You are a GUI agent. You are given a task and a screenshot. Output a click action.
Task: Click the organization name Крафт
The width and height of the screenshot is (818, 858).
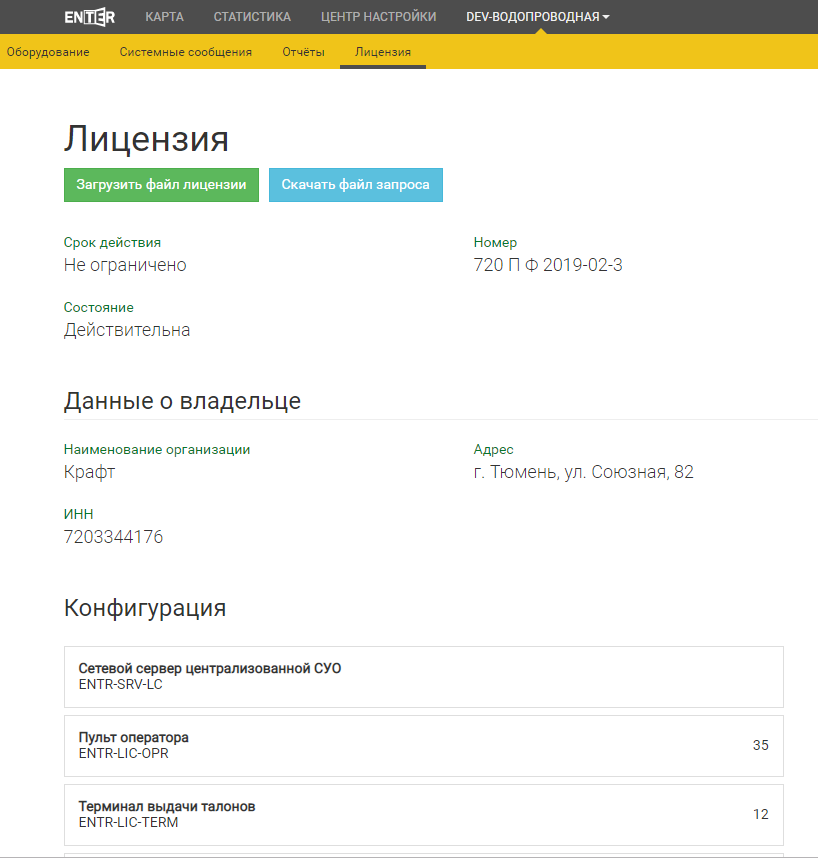[x=89, y=472]
